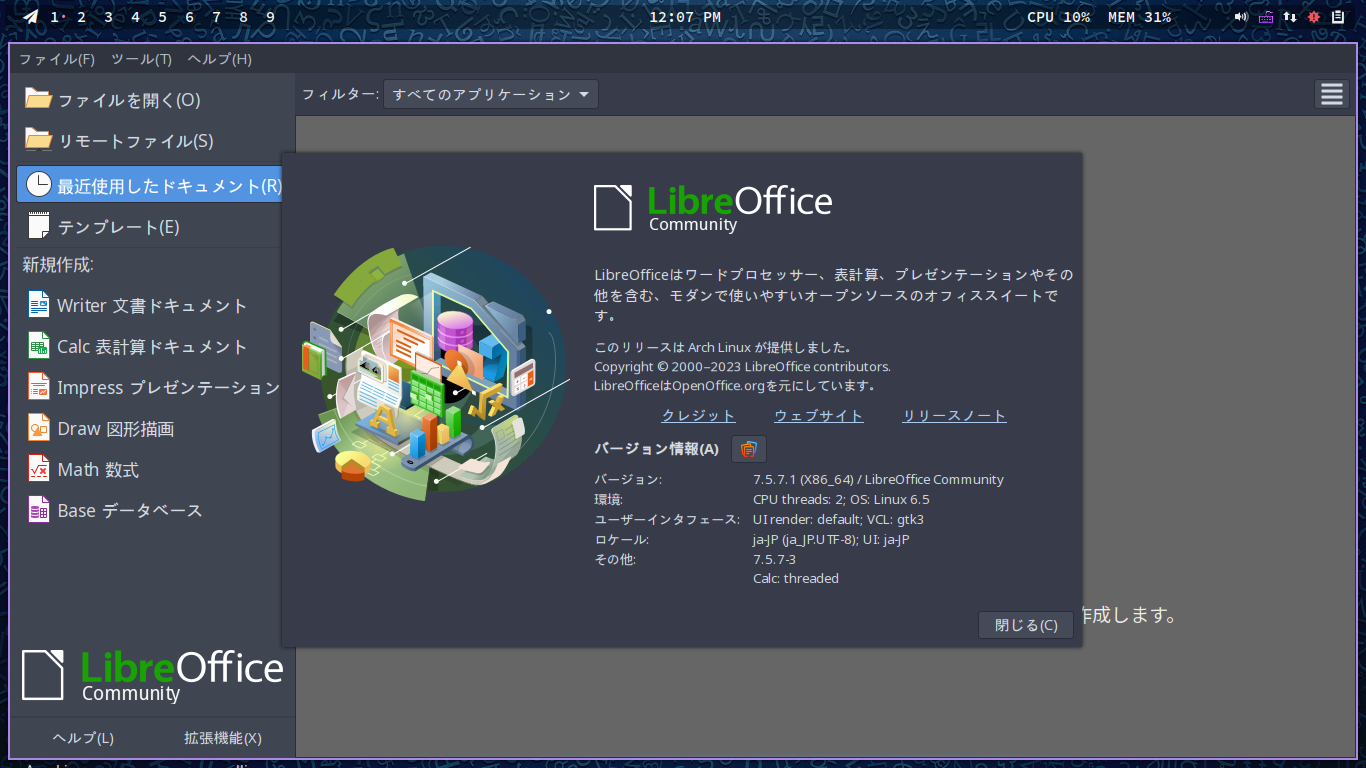This screenshot has width=1366, height=768.
Task: Click the テンプレート notepad icon
Action: point(38,226)
